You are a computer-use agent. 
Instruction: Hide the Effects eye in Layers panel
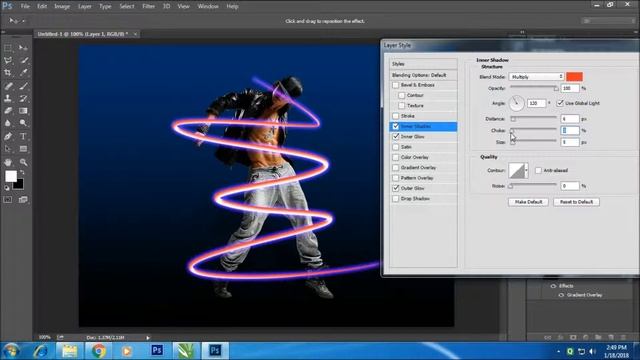point(553,286)
